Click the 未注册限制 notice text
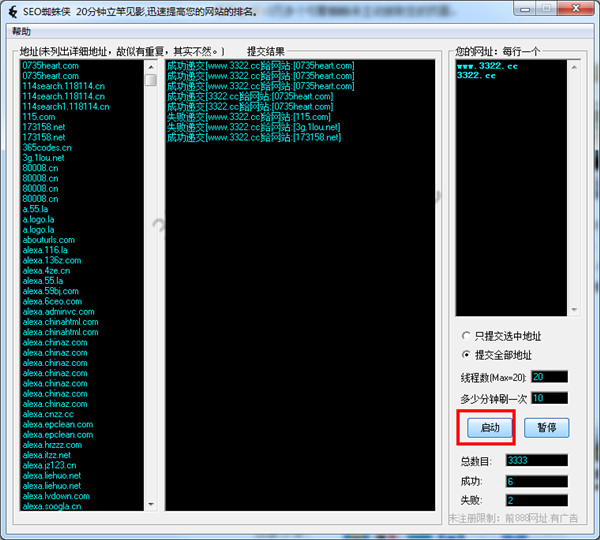Screen dimensions: 600x540 point(513,518)
